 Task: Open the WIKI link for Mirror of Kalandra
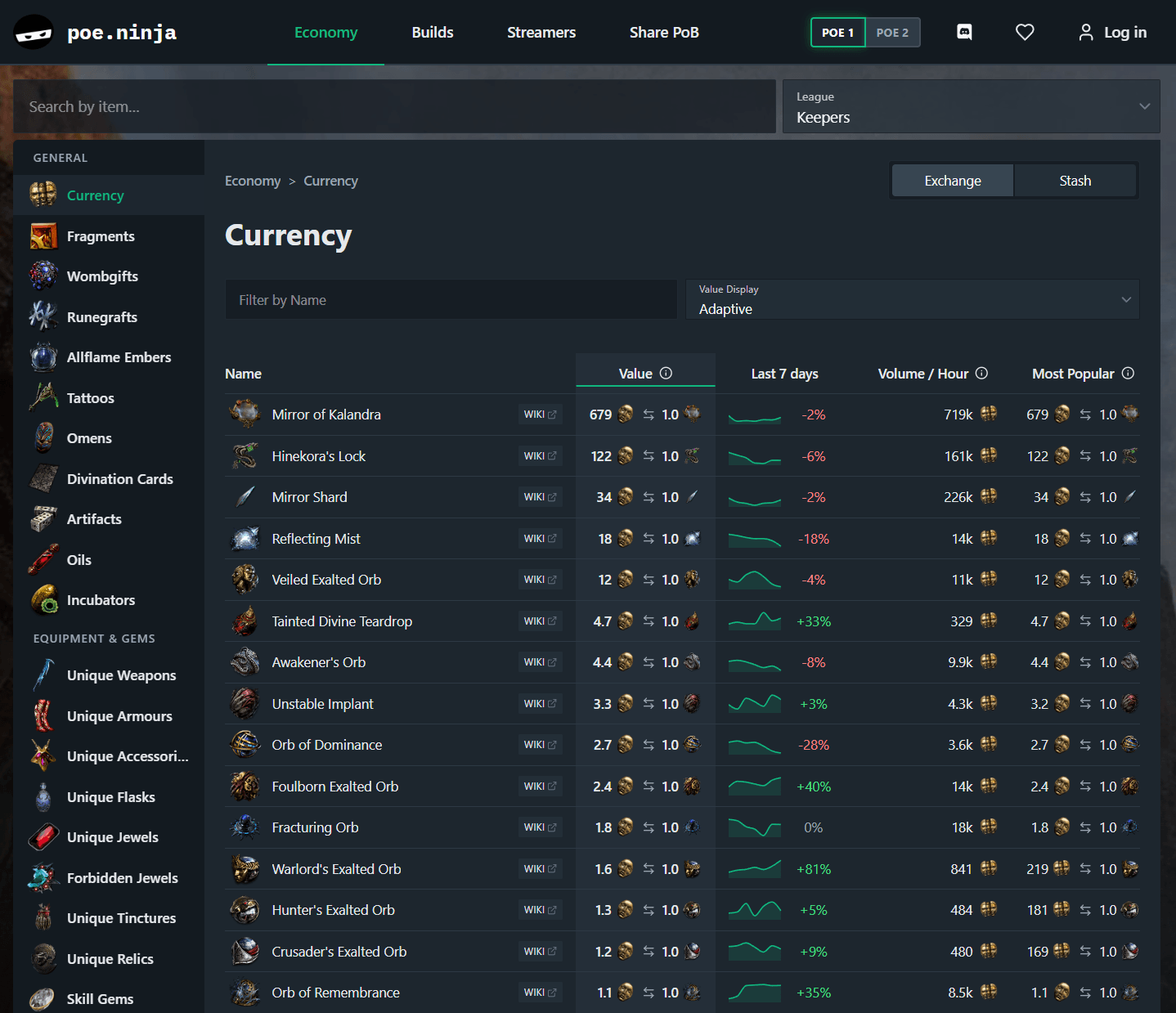pos(540,415)
